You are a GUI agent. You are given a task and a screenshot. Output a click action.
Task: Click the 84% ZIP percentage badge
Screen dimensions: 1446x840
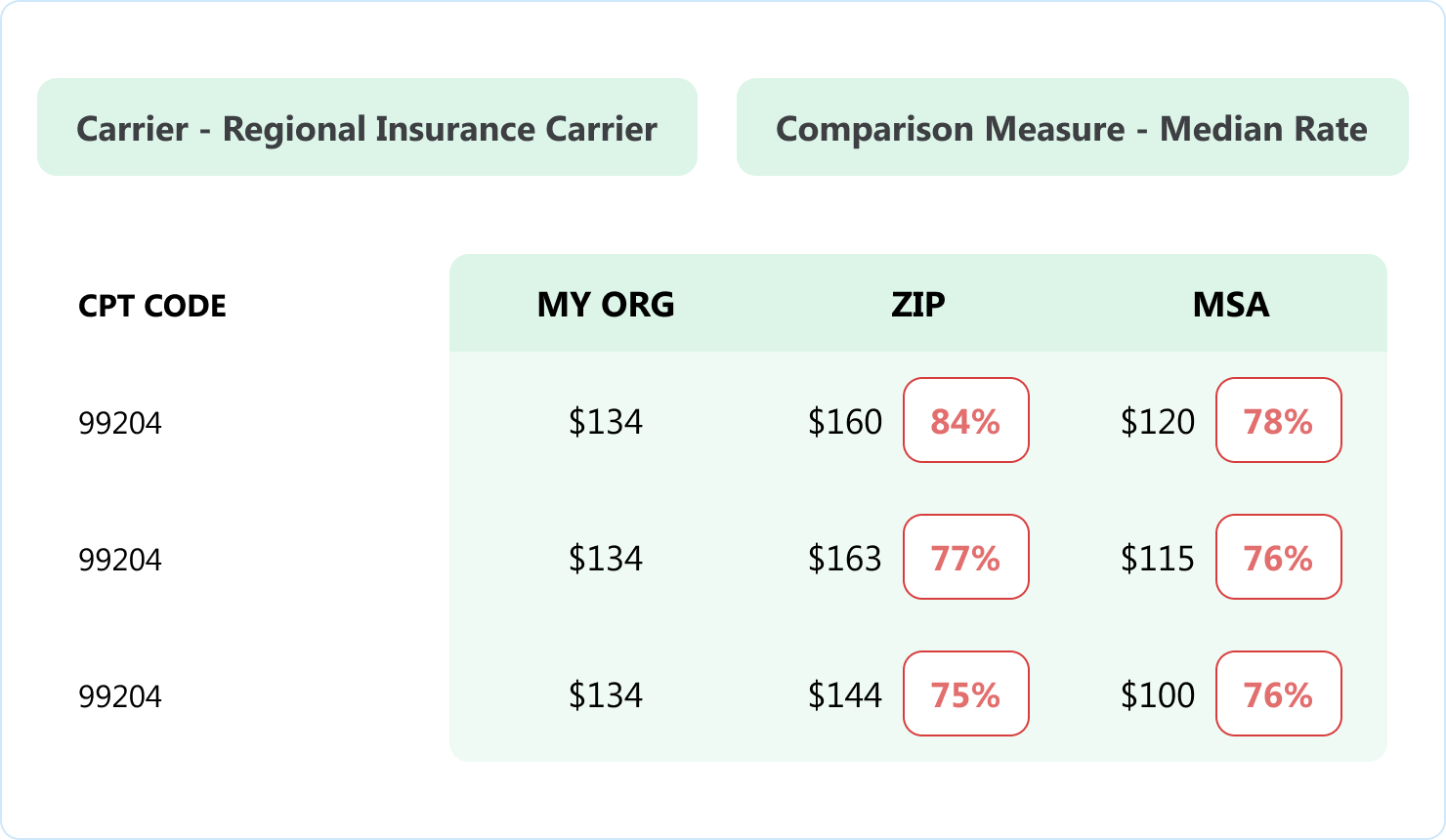coord(965,421)
